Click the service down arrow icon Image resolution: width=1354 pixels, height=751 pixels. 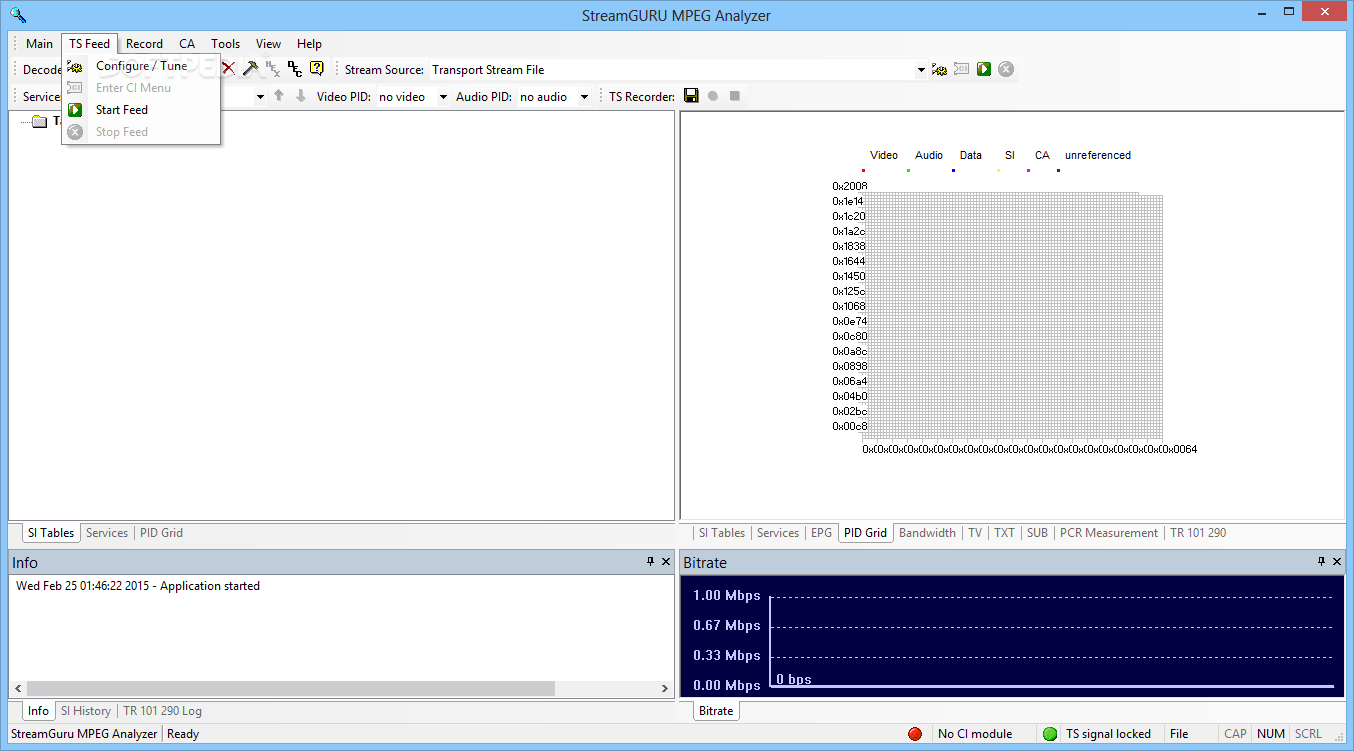point(301,96)
